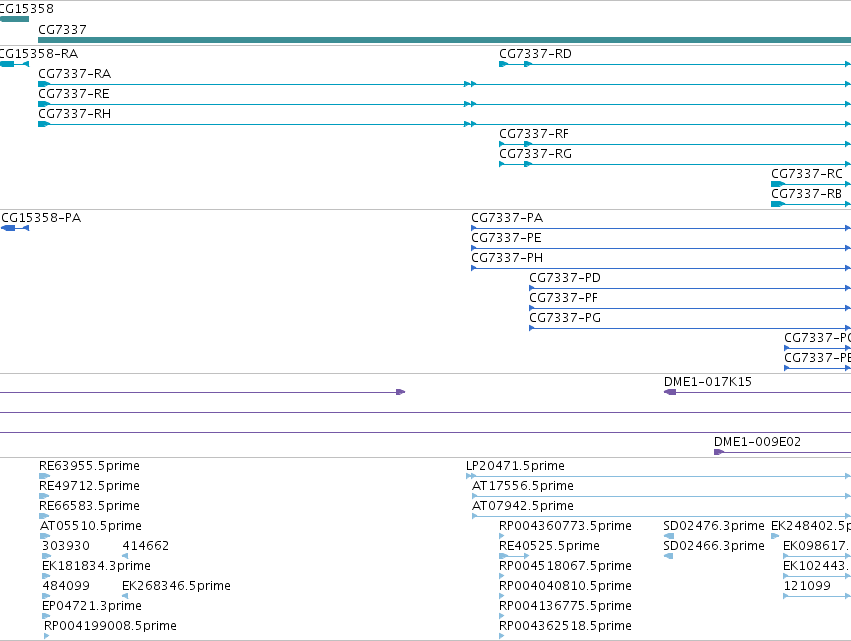Click the CG7337-RB transcript start exon
The height and width of the screenshot is (641, 851).
778,204
